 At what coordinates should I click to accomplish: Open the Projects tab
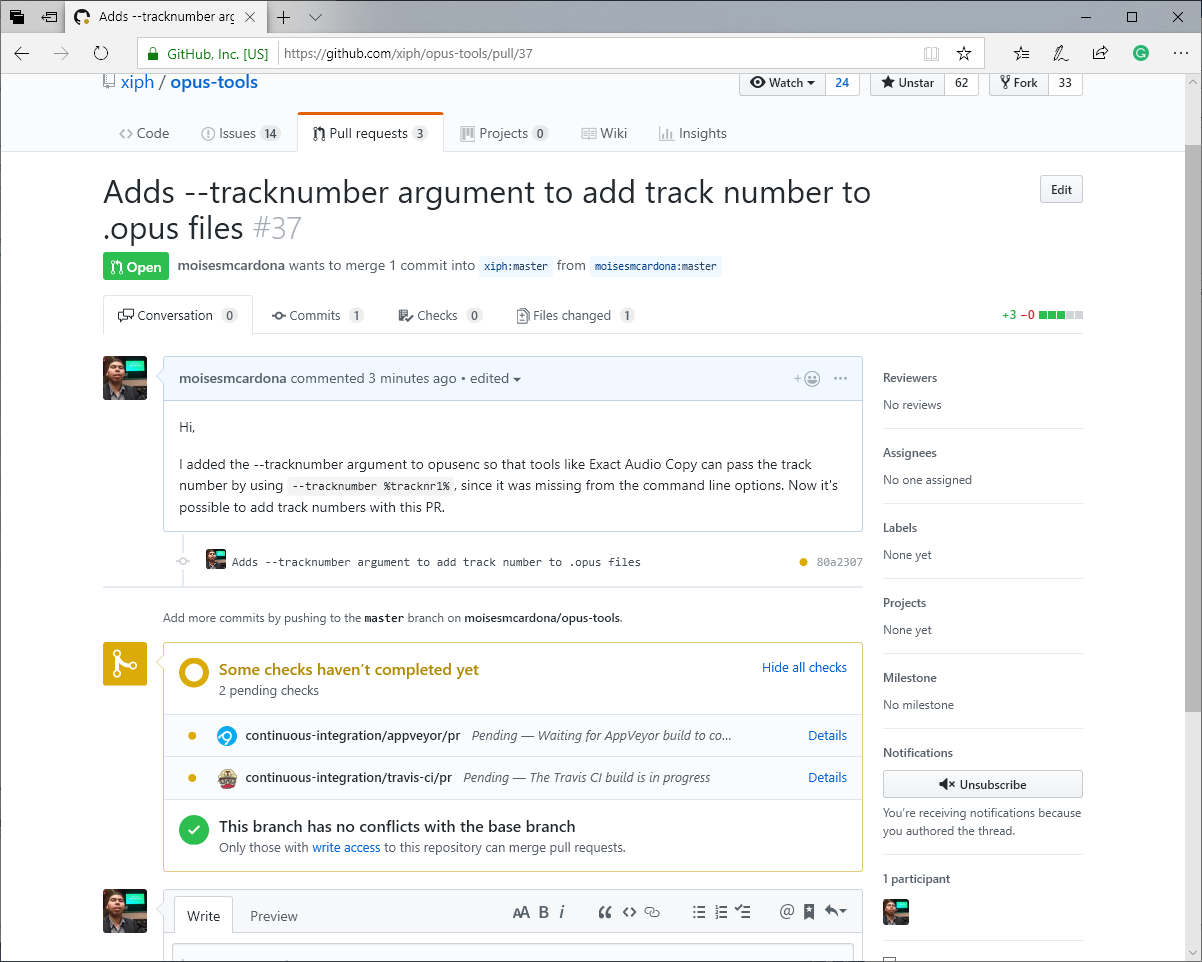pos(504,133)
